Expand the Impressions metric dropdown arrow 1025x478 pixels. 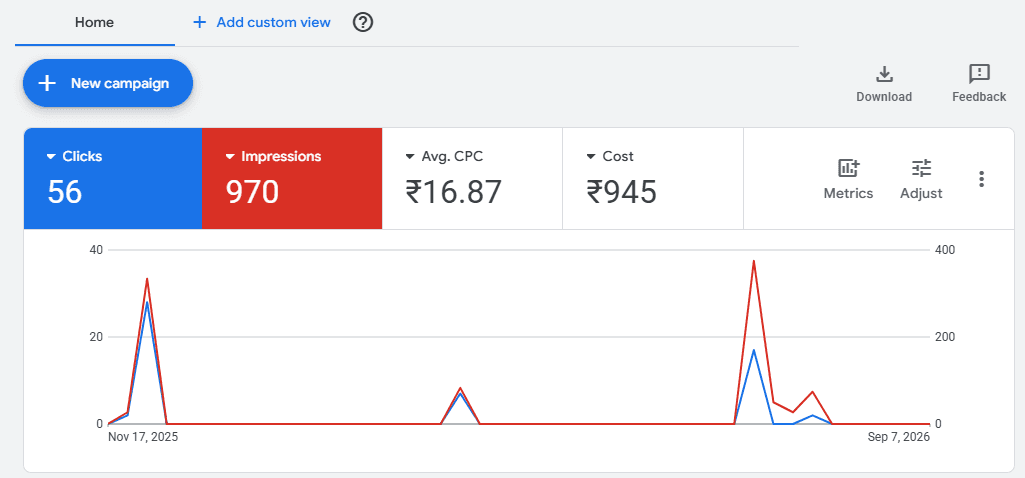point(229,157)
